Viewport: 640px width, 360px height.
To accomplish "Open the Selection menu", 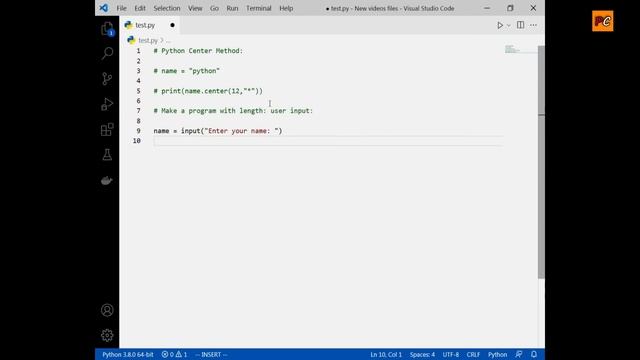I will click(x=167, y=8).
